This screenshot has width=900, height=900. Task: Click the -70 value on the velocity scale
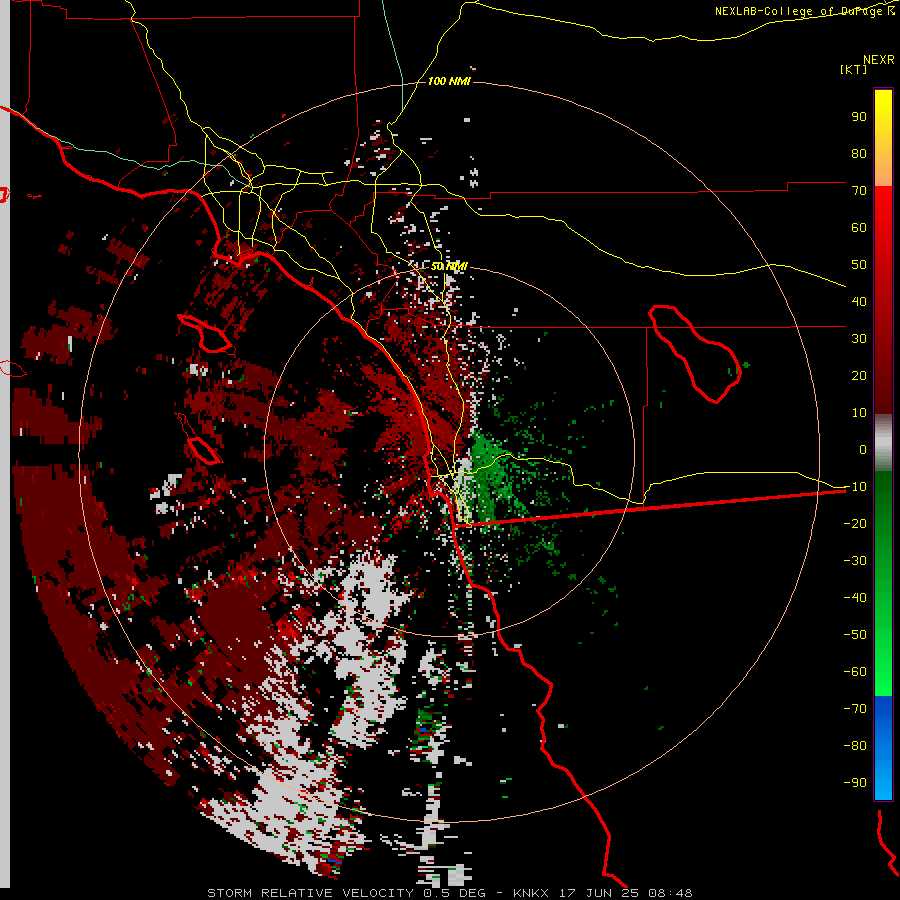[855, 708]
